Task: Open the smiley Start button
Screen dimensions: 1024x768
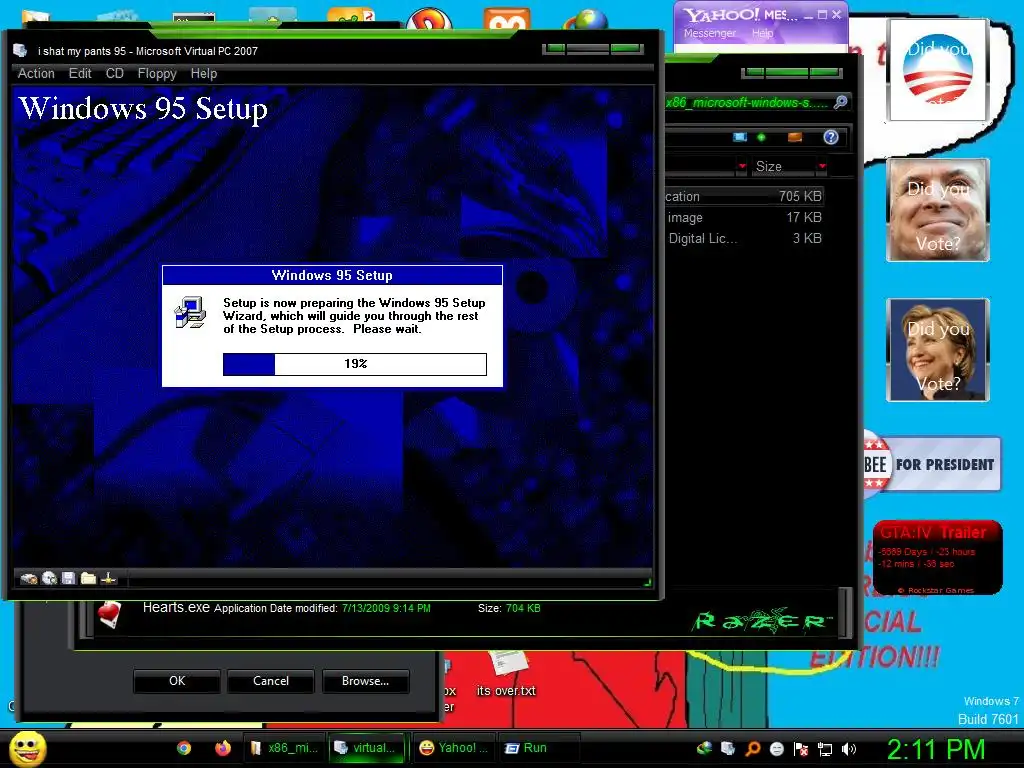Action: [x=27, y=749]
